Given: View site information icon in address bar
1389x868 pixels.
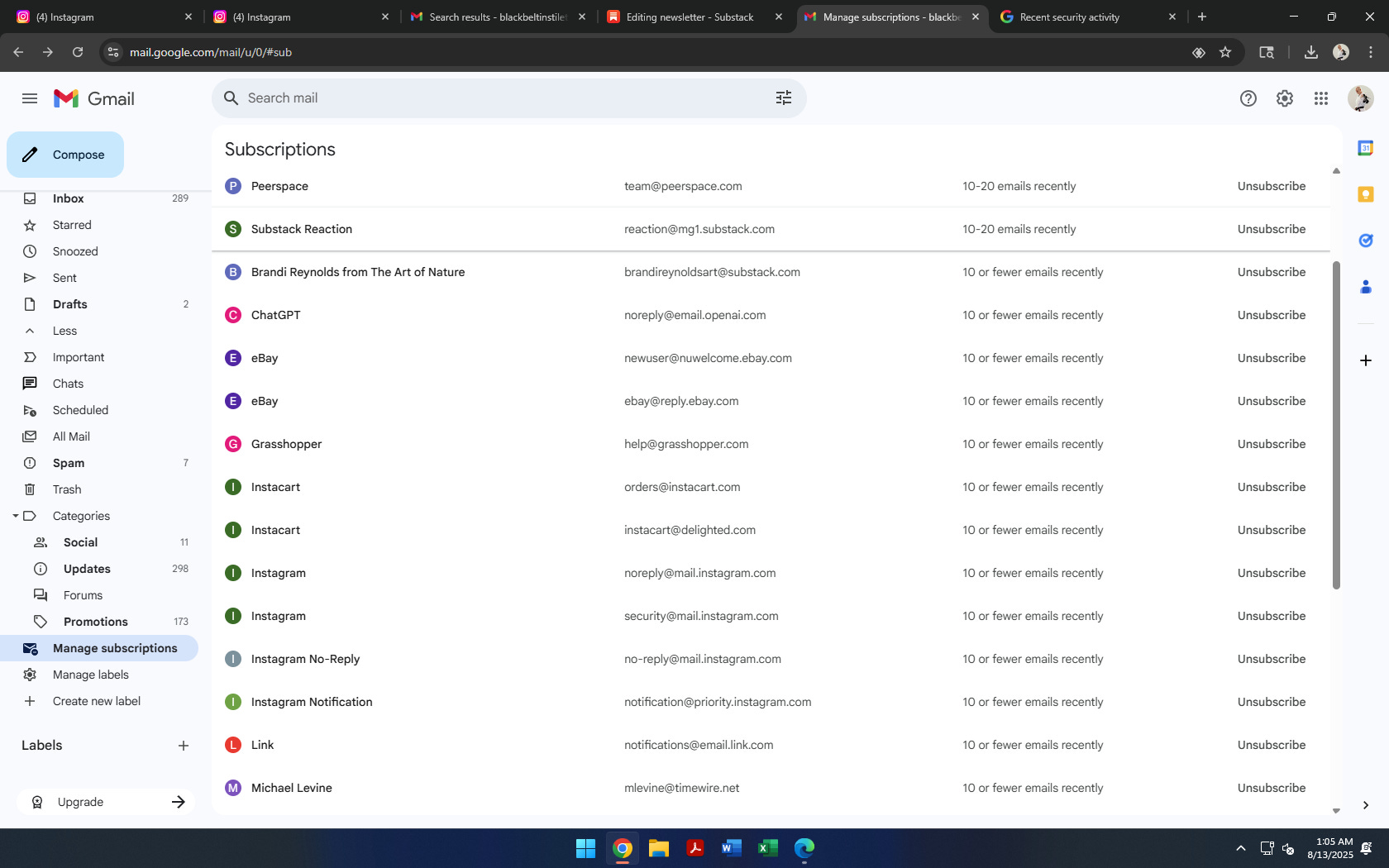Looking at the screenshot, I should coord(113,52).
